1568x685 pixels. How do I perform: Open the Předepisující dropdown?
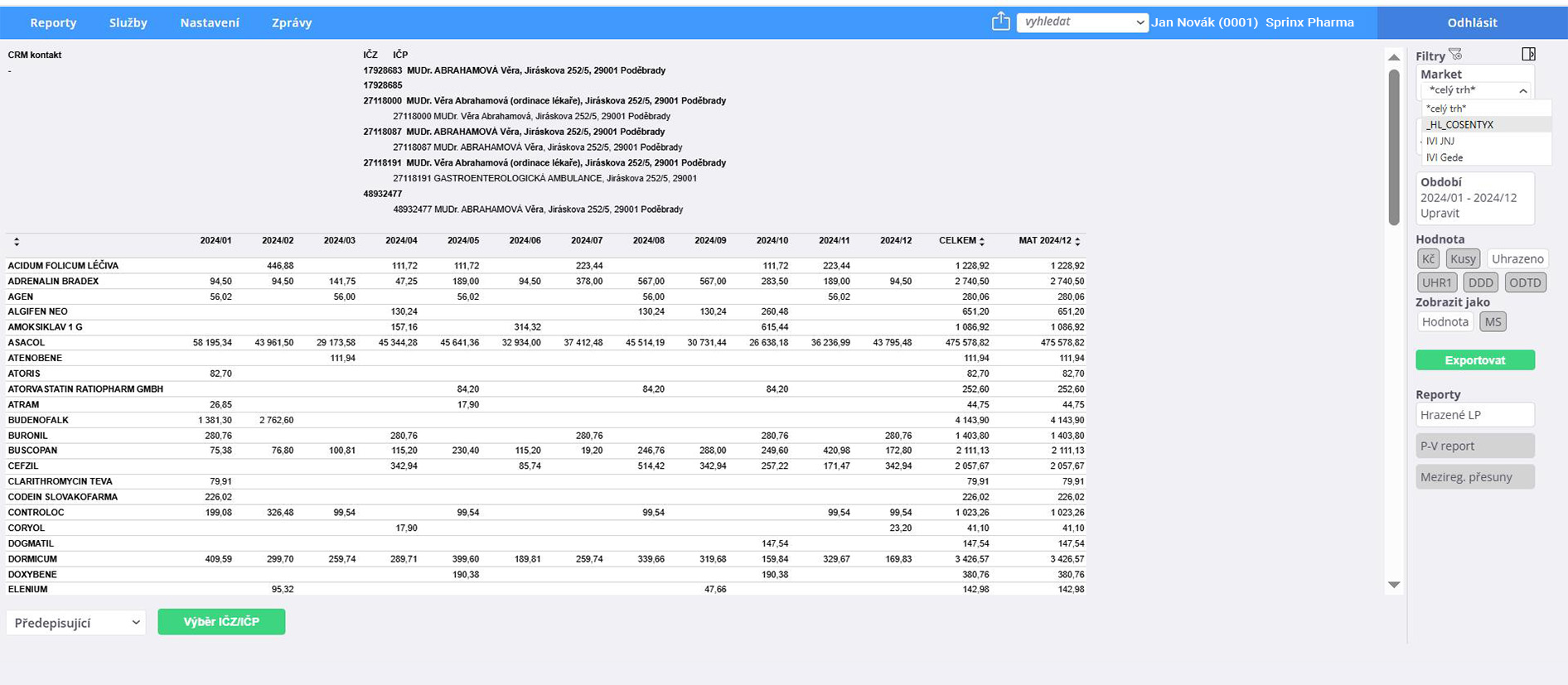point(75,623)
